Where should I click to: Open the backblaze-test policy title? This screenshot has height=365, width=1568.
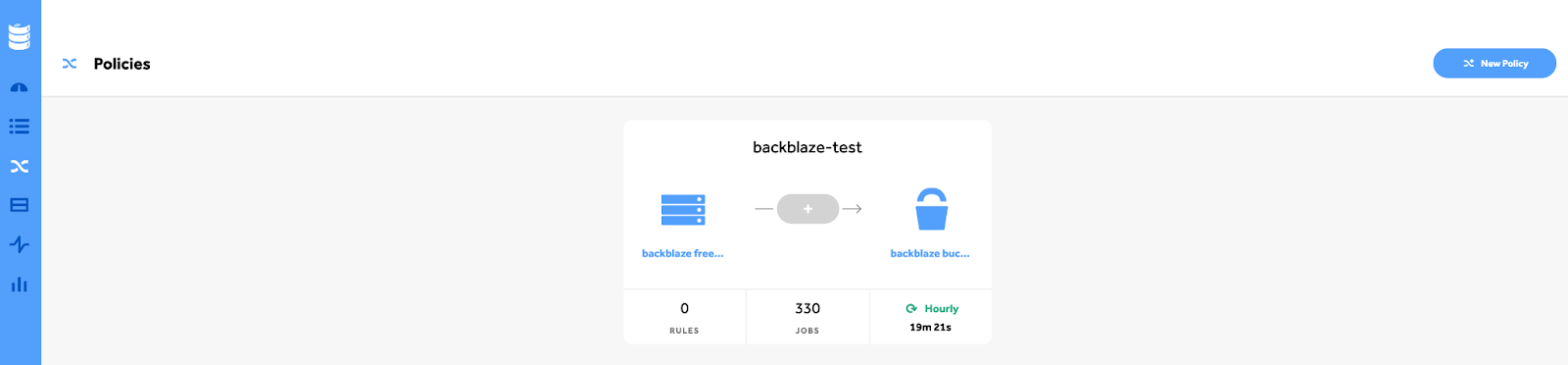click(808, 147)
